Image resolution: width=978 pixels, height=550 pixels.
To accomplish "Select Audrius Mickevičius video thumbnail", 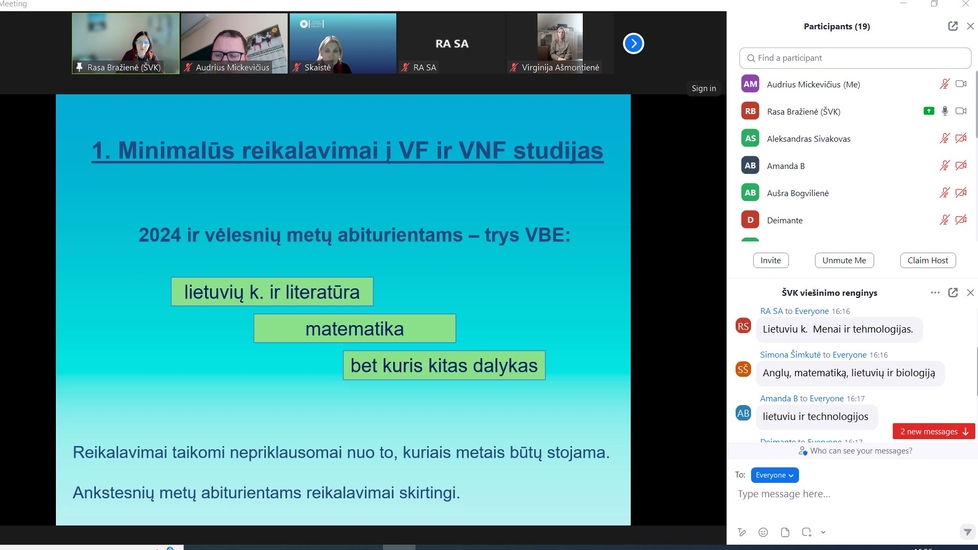I will click(234, 43).
